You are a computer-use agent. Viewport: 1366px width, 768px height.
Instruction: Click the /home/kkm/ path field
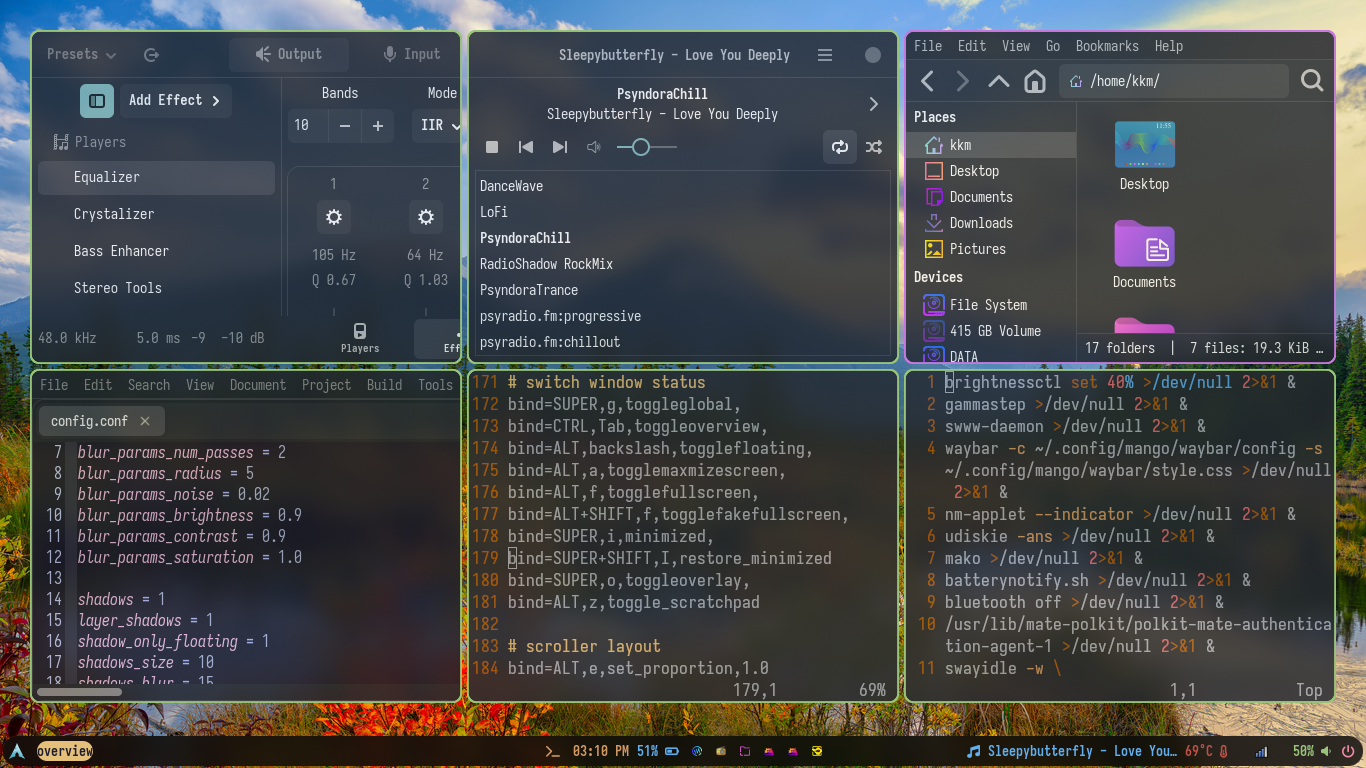pyautogui.click(x=1173, y=81)
